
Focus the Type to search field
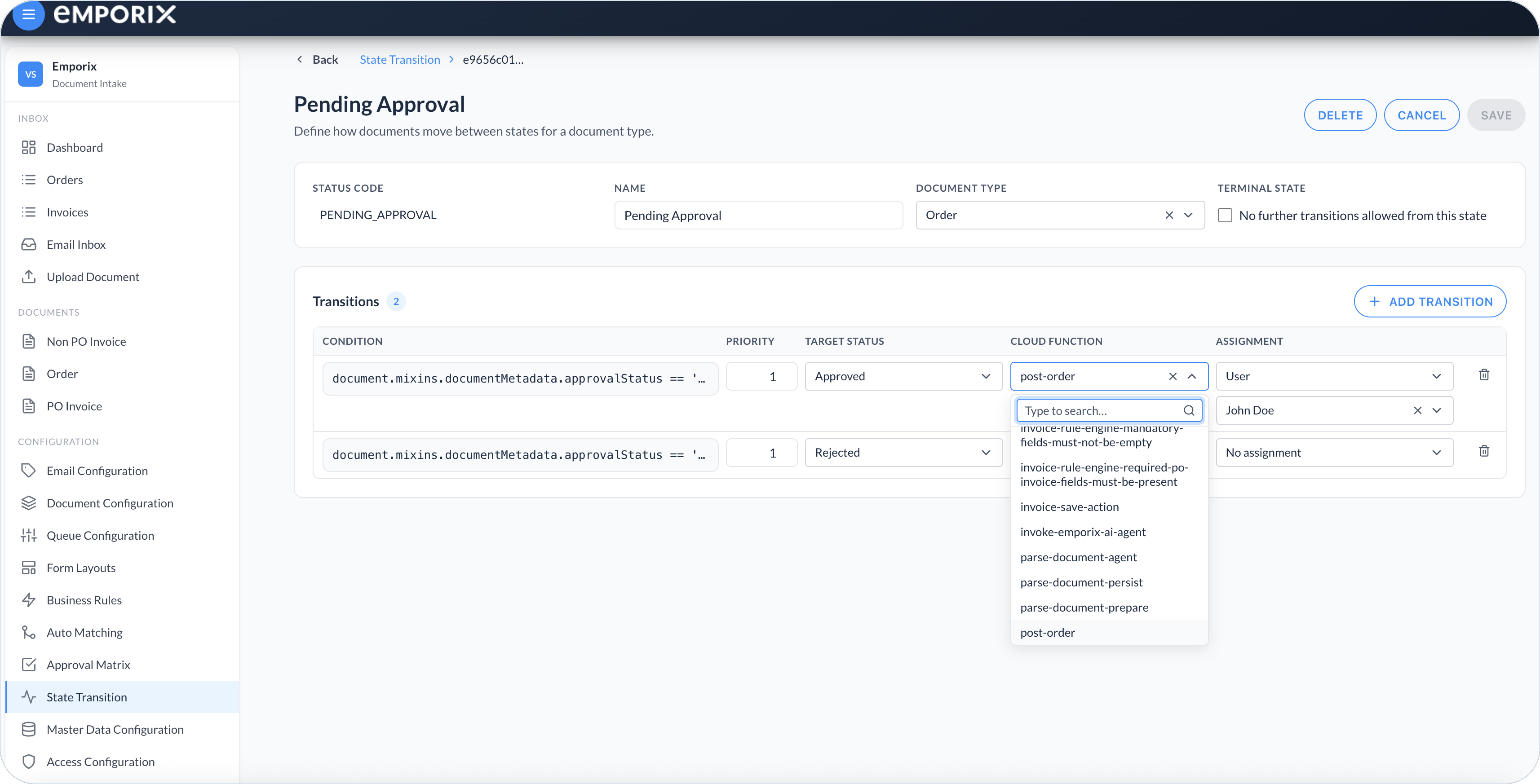(1109, 410)
